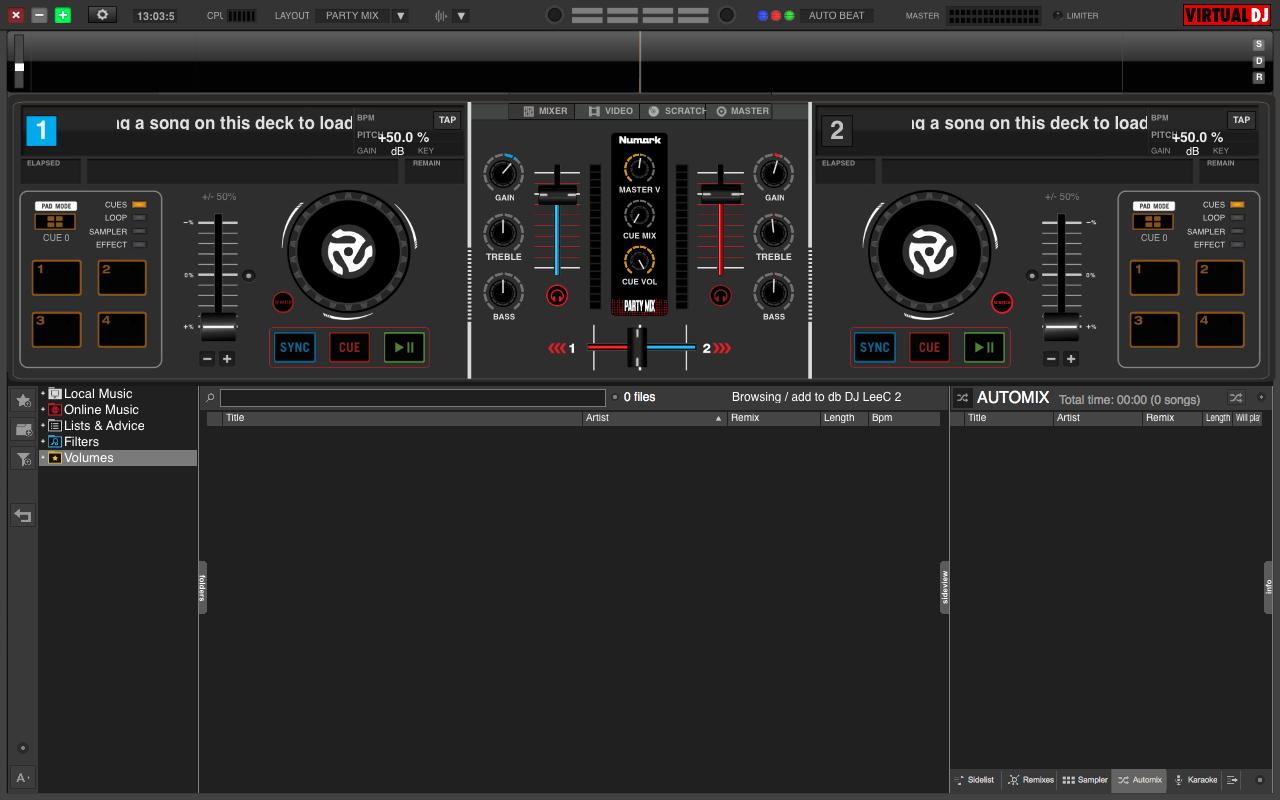Viewport: 1280px width, 800px height.
Task: Click the VirtualDJ logo
Action: point(1227,15)
